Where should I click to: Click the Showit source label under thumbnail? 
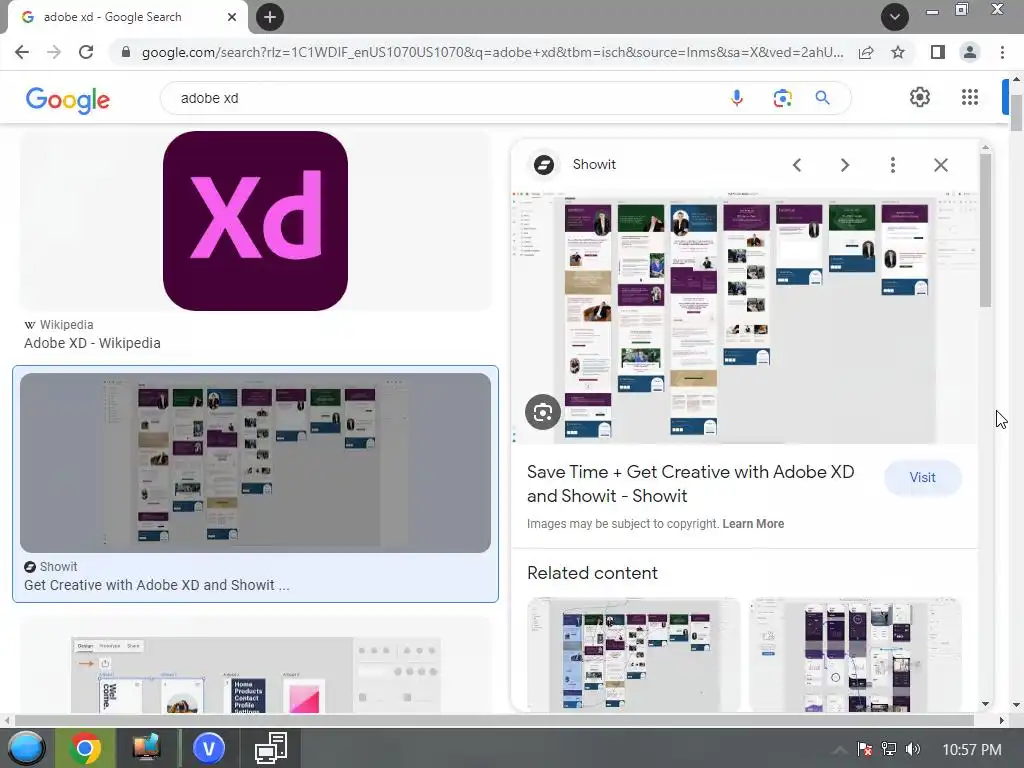(58, 567)
